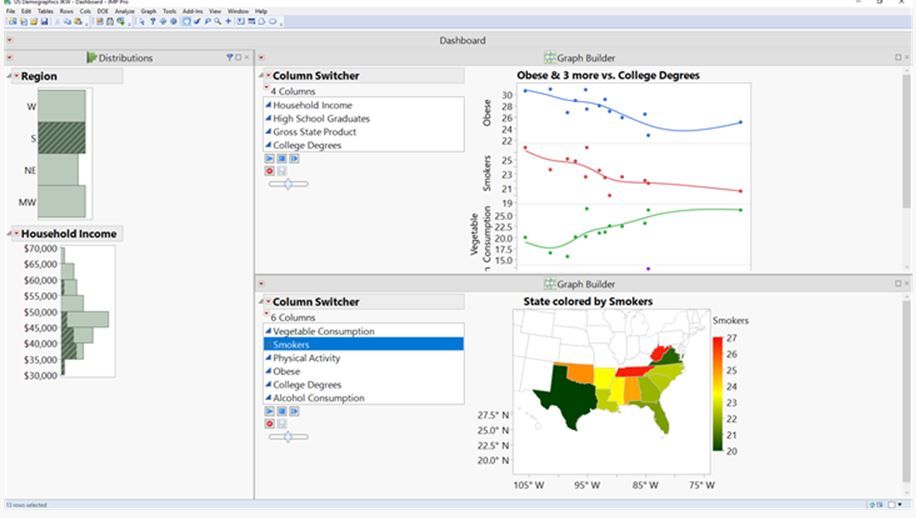The width and height of the screenshot is (916, 518).
Task: Collapse the Household Income distribution outline
Action: (x=9, y=234)
